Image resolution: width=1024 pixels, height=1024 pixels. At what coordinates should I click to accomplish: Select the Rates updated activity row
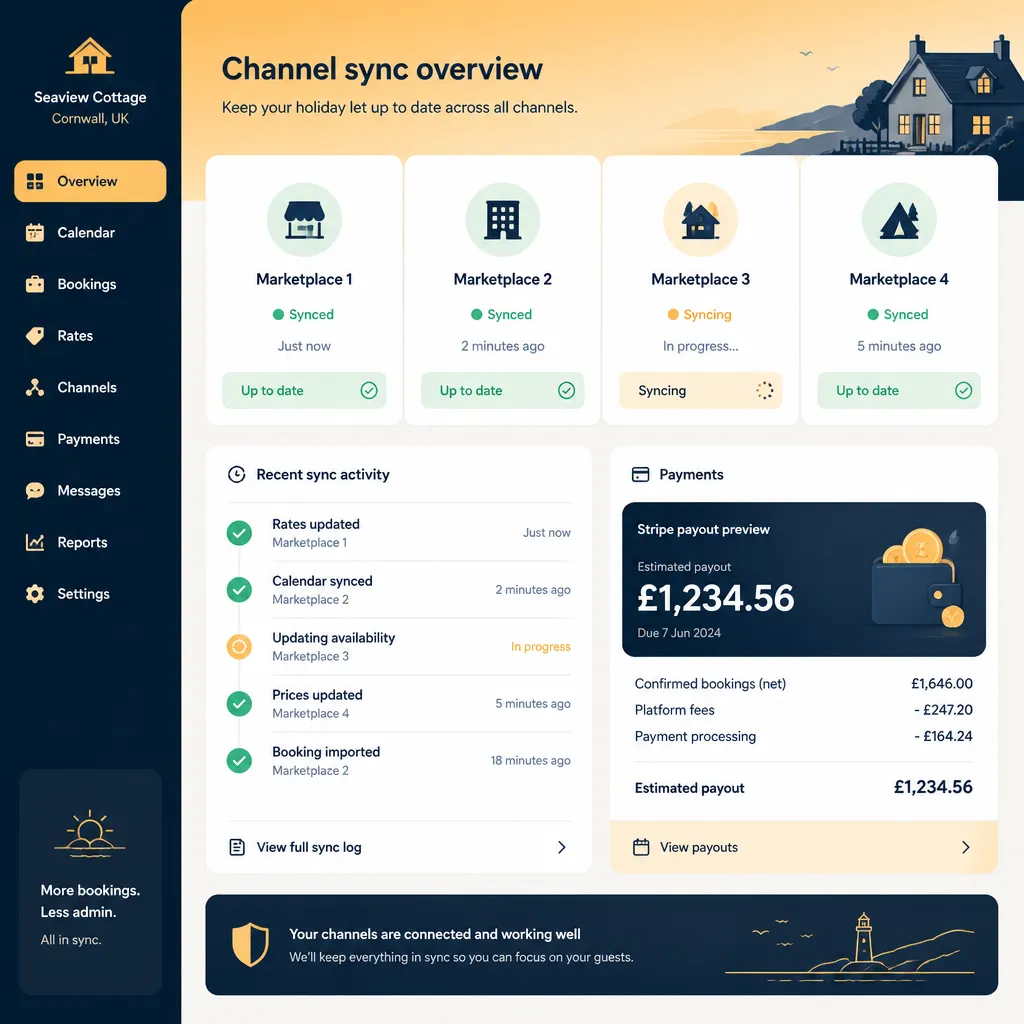coord(399,533)
